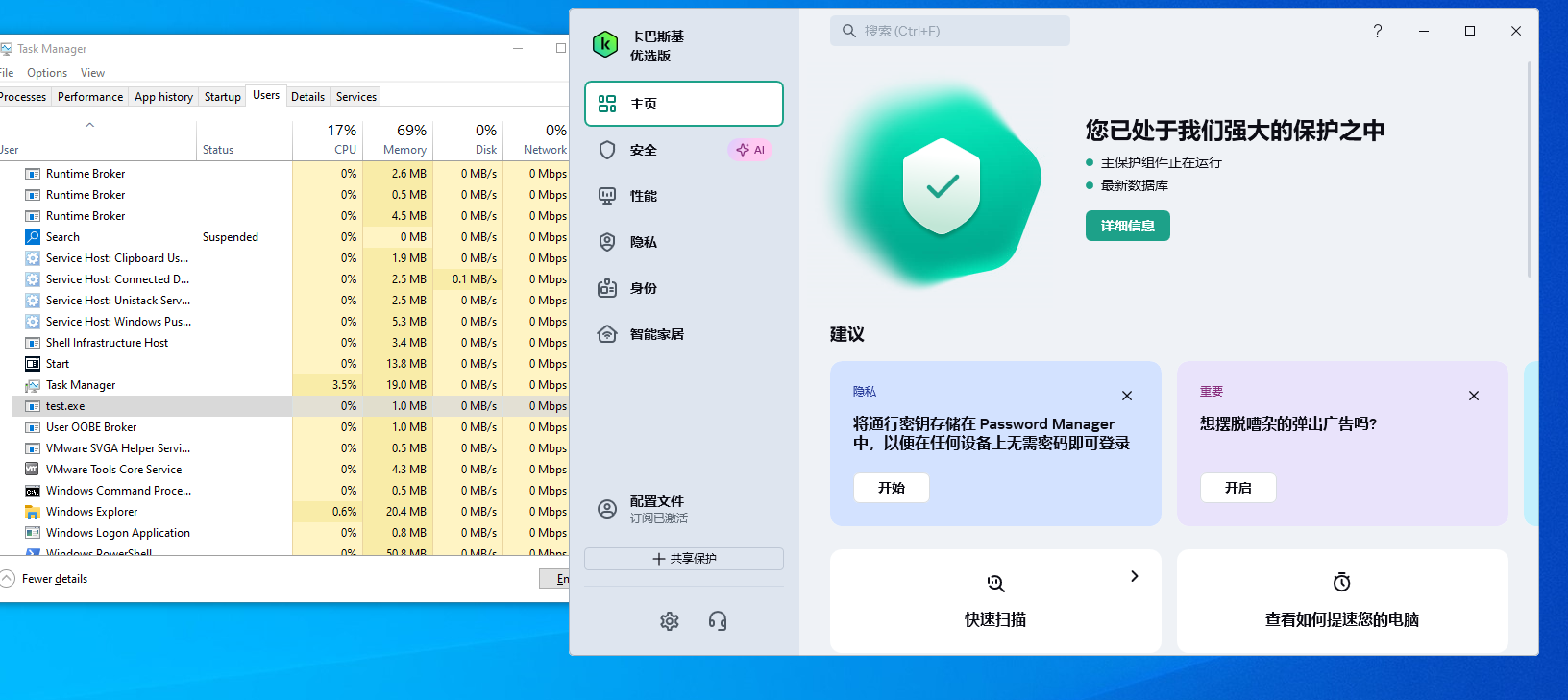
Task: Open the 查看如何提速您的电脑 card
Action: pos(1342,601)
